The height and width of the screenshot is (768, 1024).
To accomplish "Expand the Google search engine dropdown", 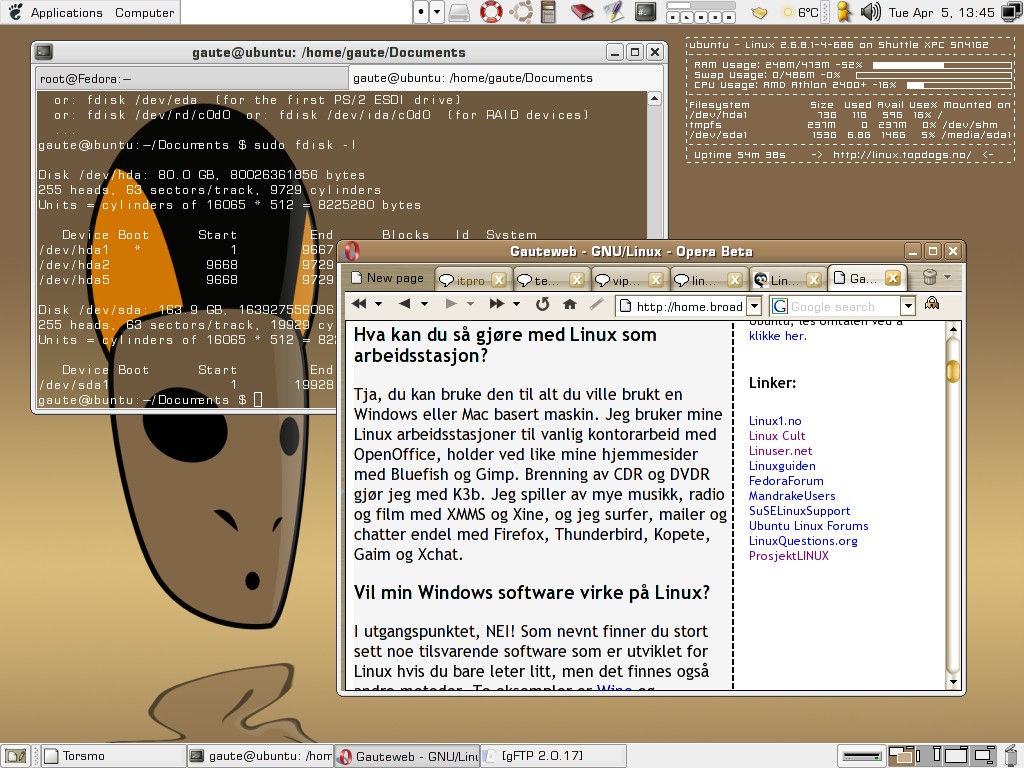I will (908, 306).
